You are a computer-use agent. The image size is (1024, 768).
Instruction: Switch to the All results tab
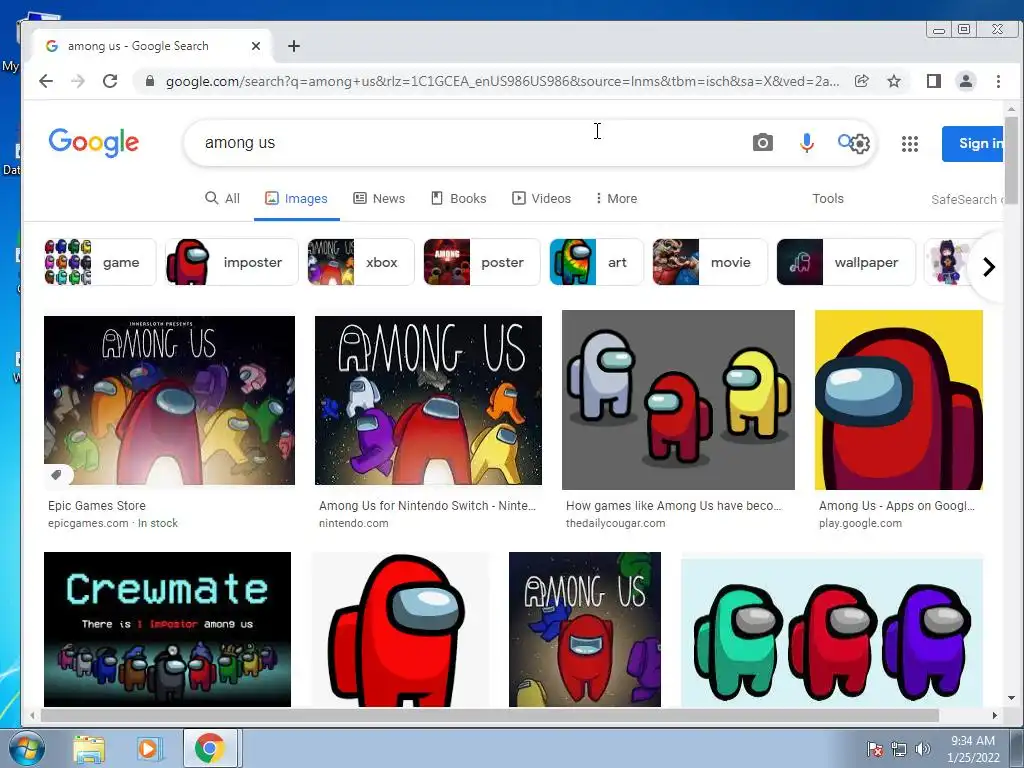[222, 199]
